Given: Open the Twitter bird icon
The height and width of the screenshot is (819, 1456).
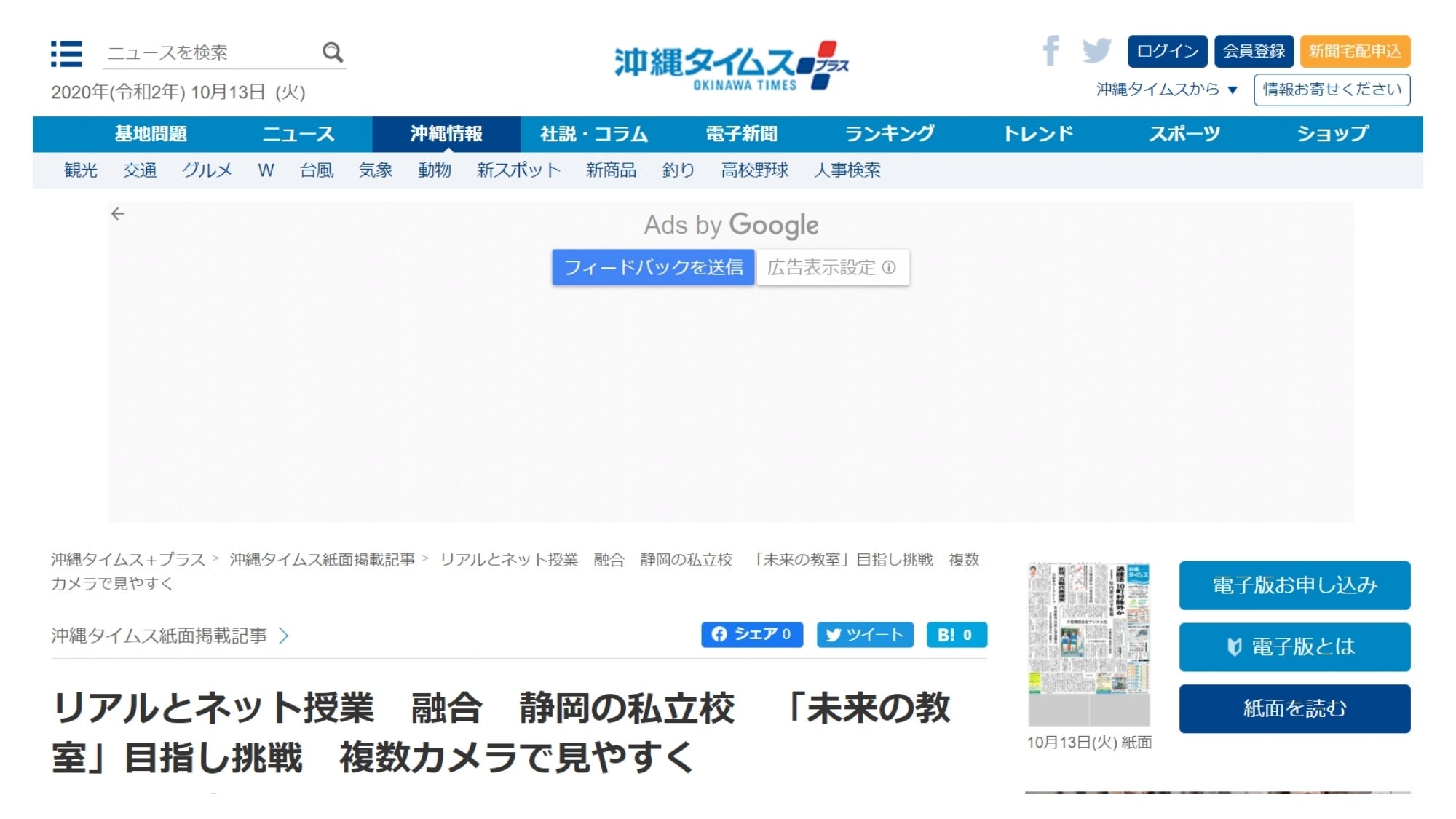Looking at the screenshot, I should pyautogui.click(x=1096, y=51).
